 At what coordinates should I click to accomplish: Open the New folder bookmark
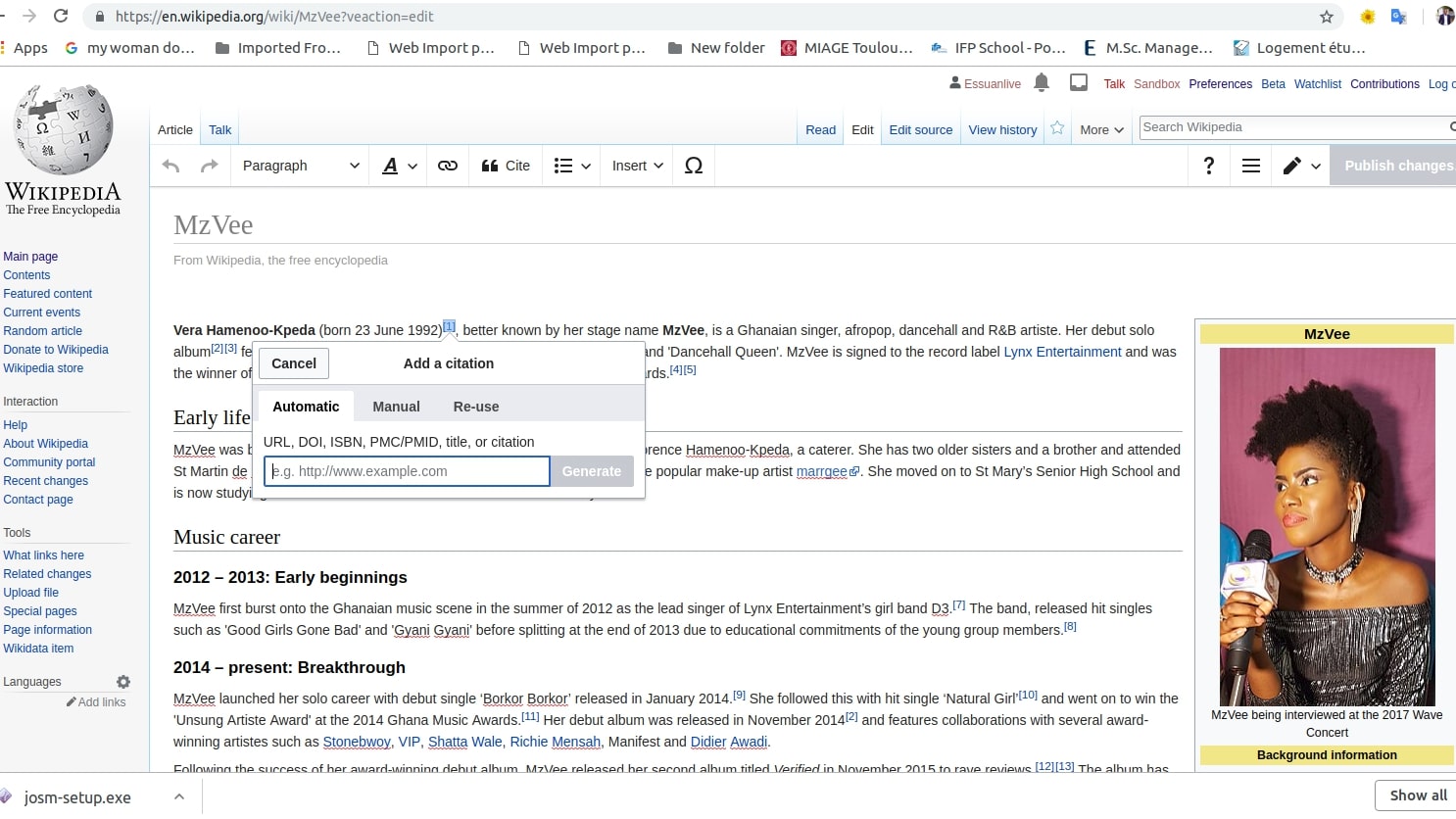[716, 48]
